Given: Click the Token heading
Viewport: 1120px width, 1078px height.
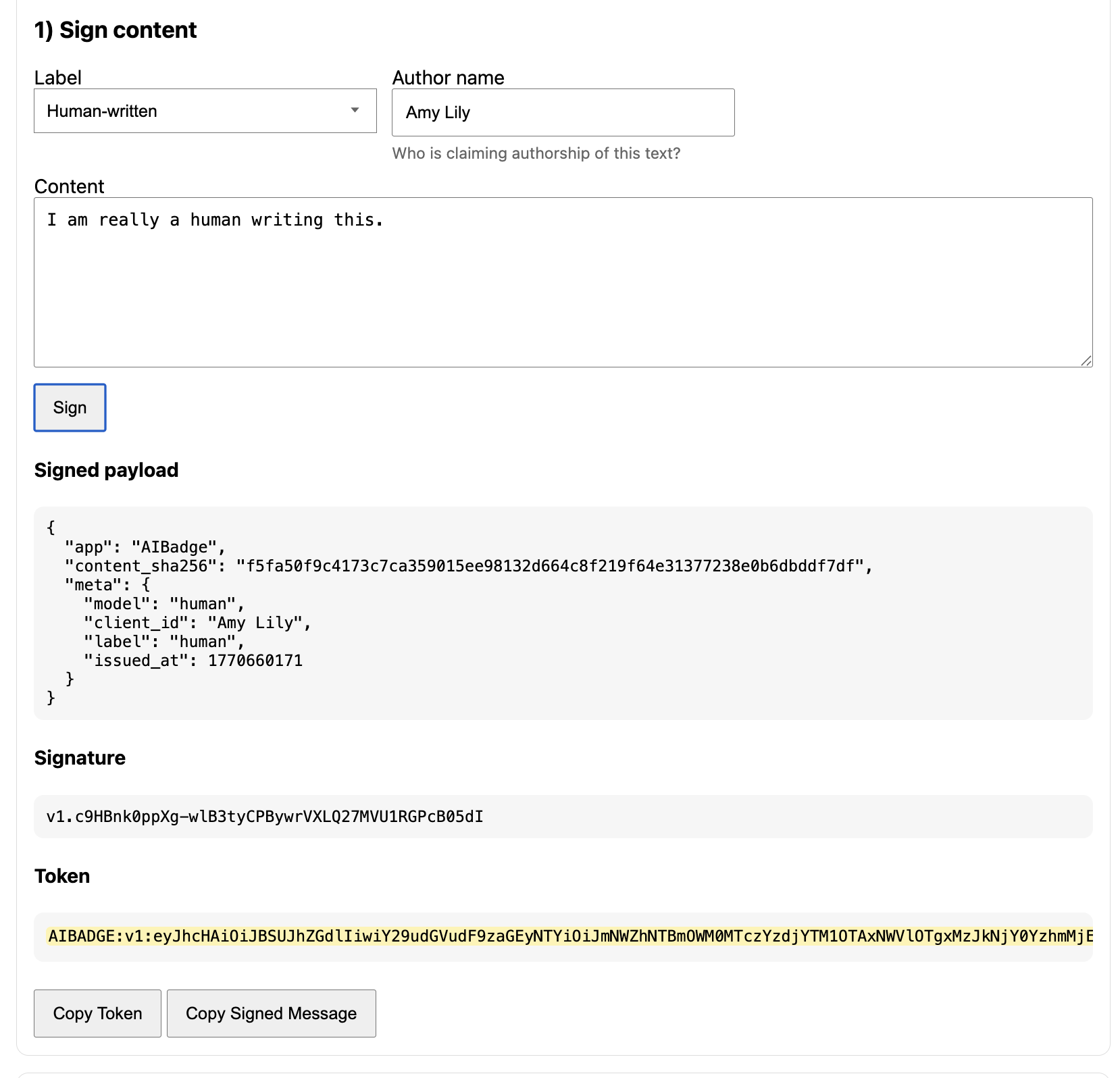Looking at the screenshot, I should point(62,876).
